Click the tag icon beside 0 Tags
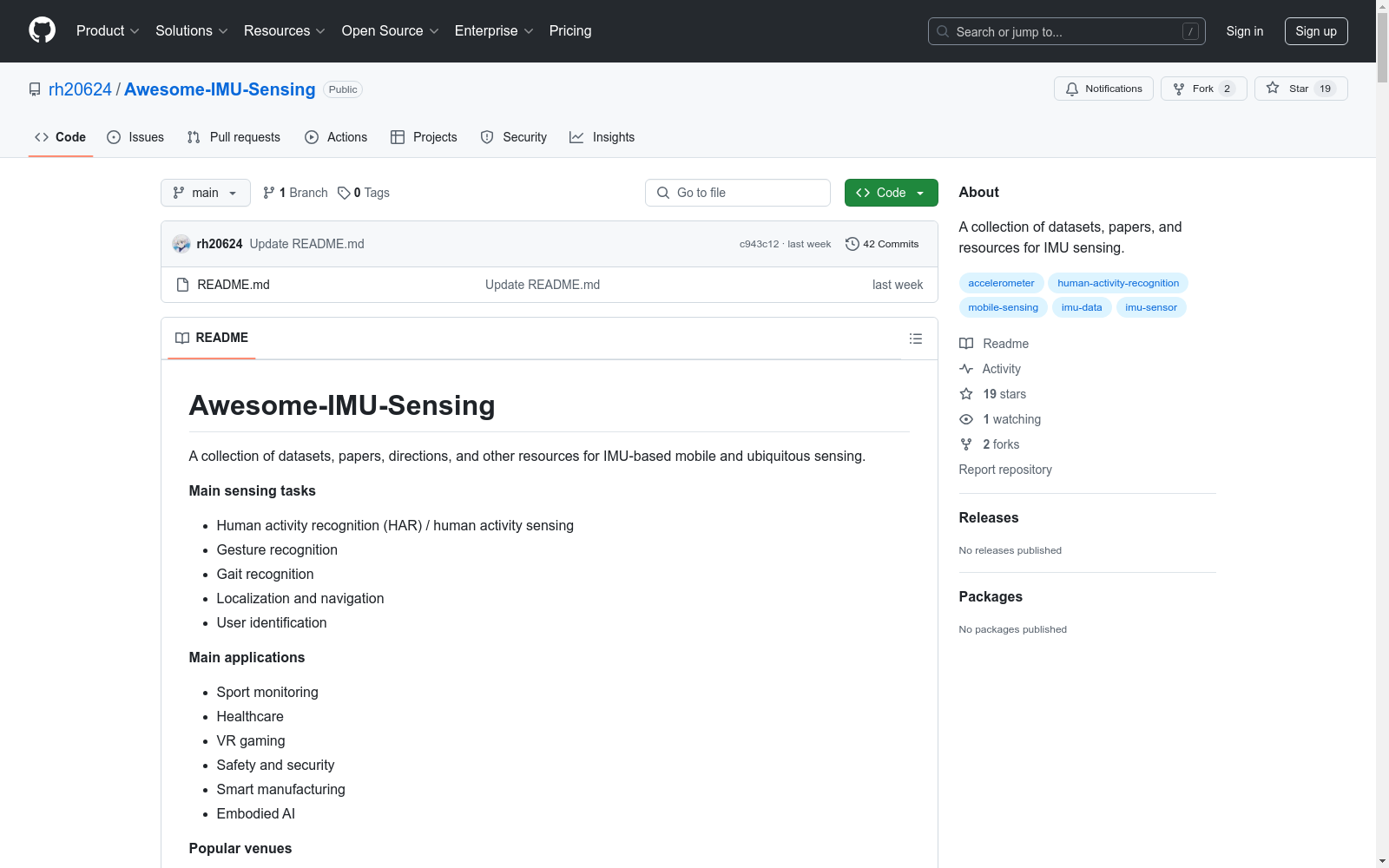The image size is (1389, 868). (344, 193)
